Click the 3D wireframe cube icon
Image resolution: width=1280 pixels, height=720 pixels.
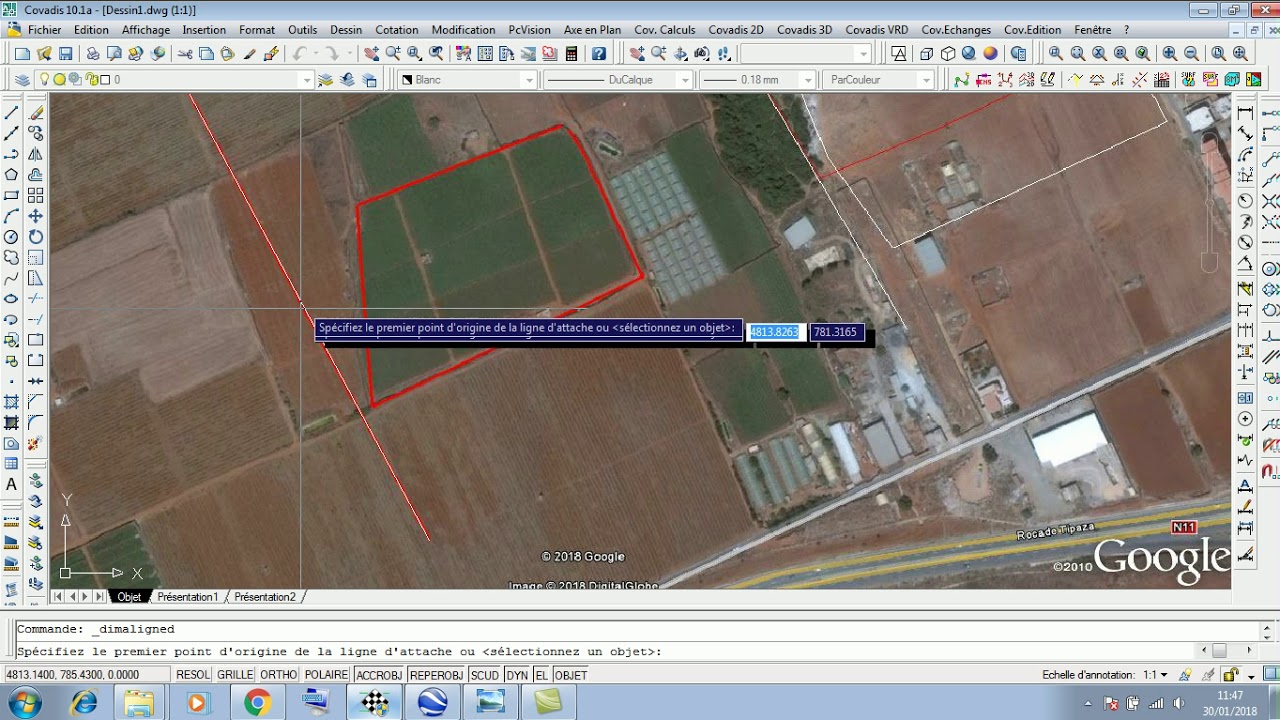coord(926,54)
